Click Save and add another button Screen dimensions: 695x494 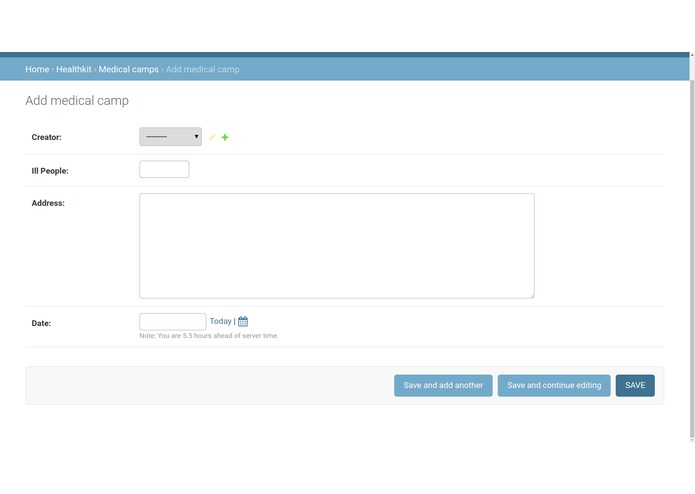click(443, 385)
